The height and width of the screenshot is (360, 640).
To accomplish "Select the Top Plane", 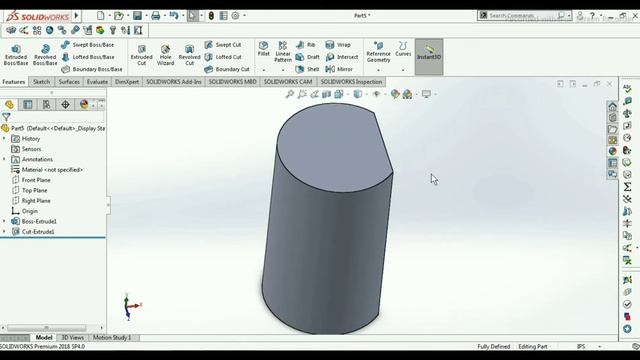I will [x=34, y=191].
